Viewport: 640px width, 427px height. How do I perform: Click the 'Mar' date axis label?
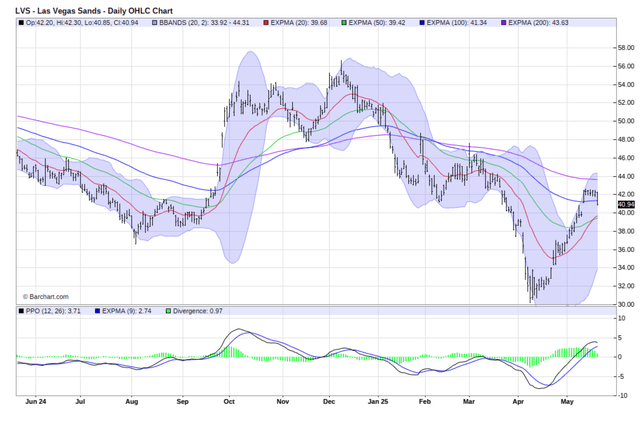469,402
